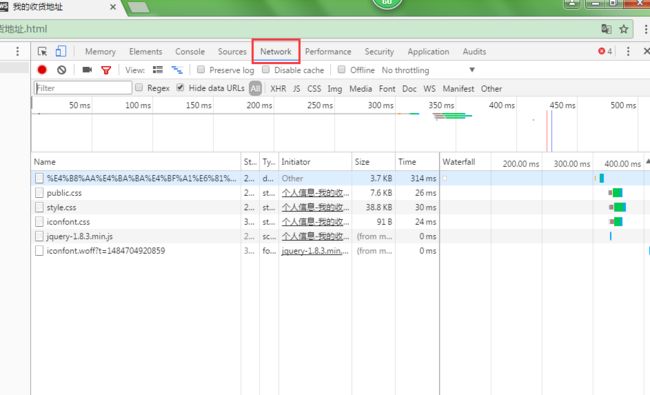
Task: Enable the Preserve log checkbox
Action: point(201,69)
